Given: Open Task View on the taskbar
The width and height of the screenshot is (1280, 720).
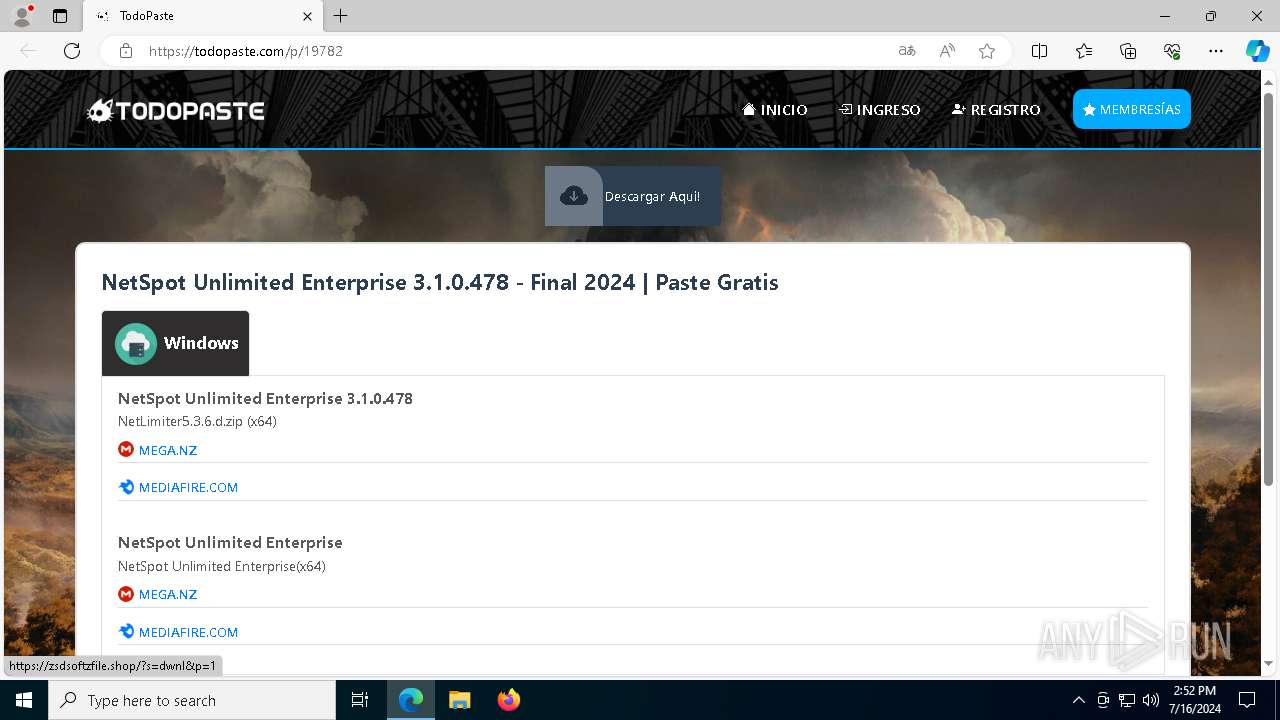Looking at the screenshot, I should pyautogui.click(x=360, y=700).
